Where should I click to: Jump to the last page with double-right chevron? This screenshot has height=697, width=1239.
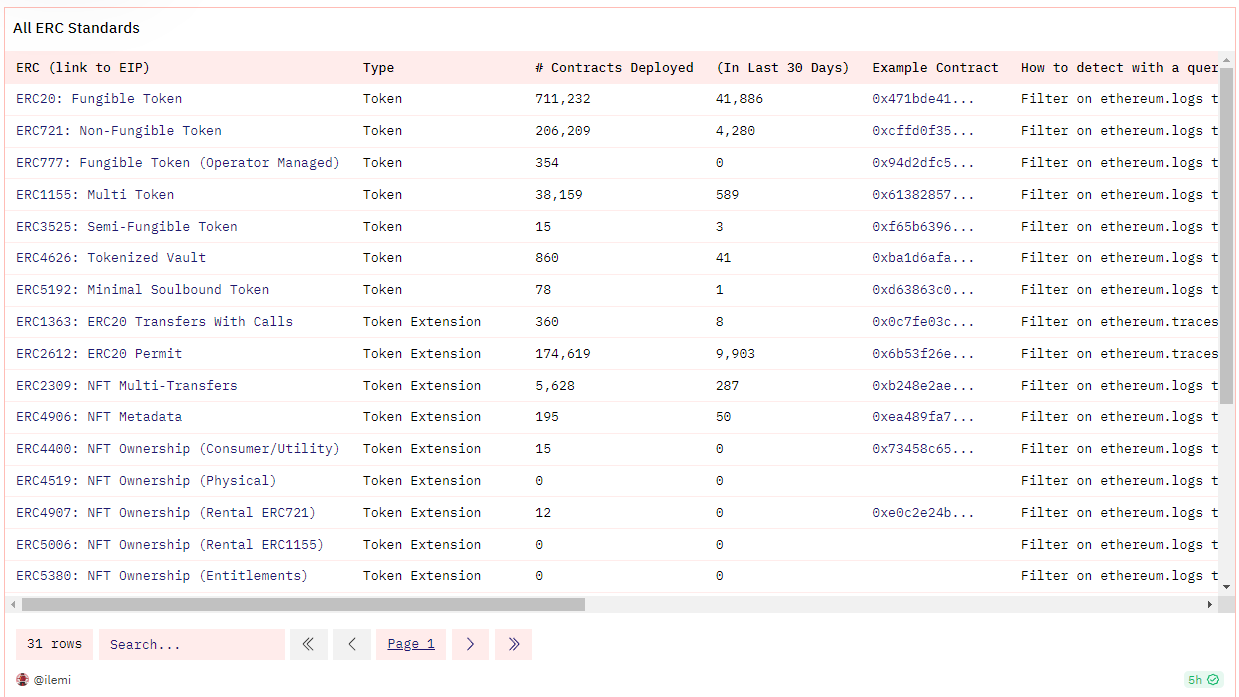pyautogui.click(x=513, y=644)
